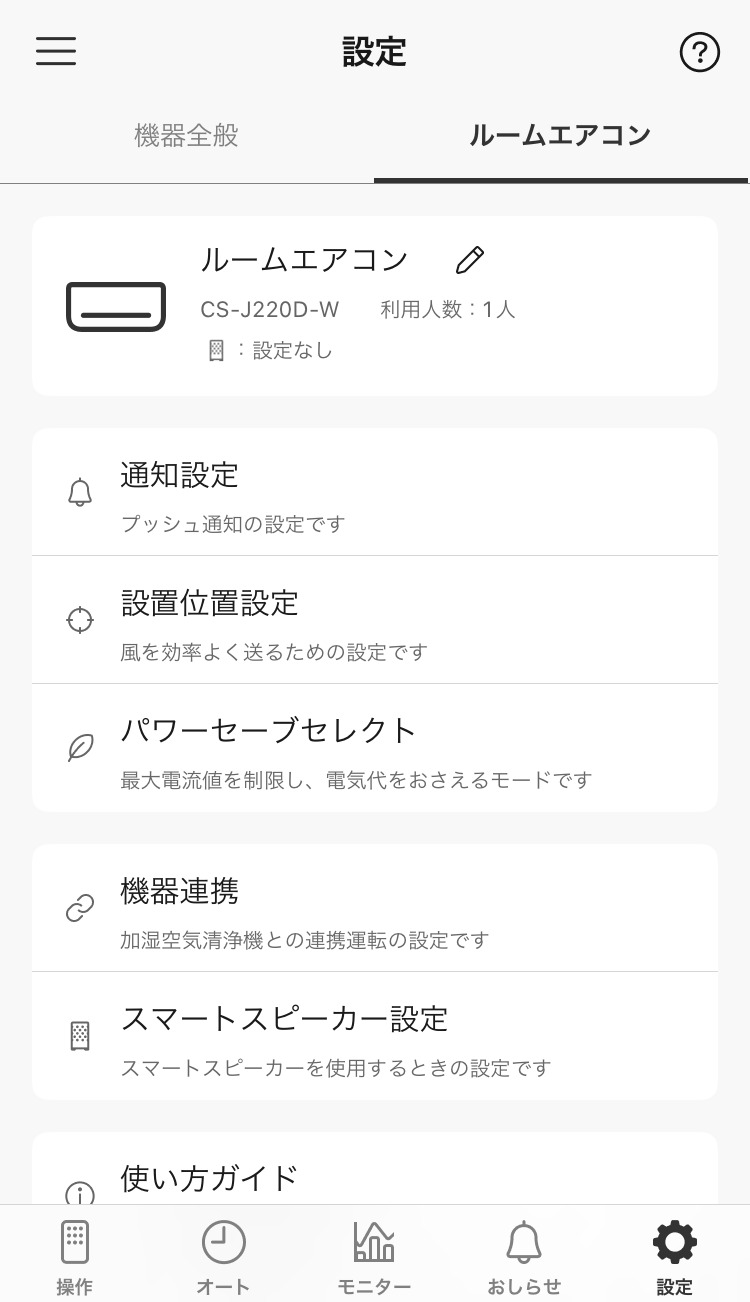
Task: Open the おしらせ notices tab
Action: [524, 1256]
